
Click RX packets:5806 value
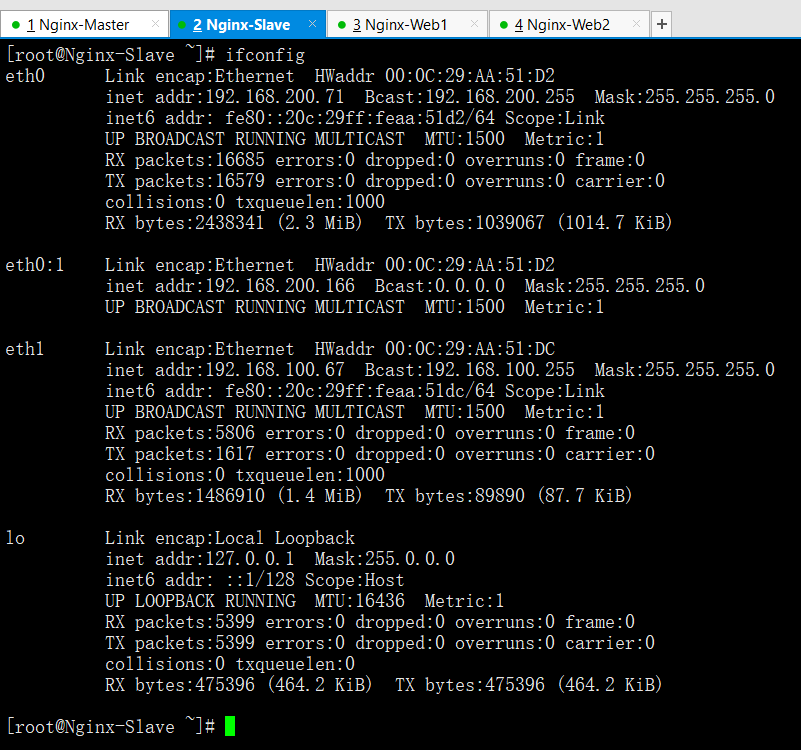[180, 433]
